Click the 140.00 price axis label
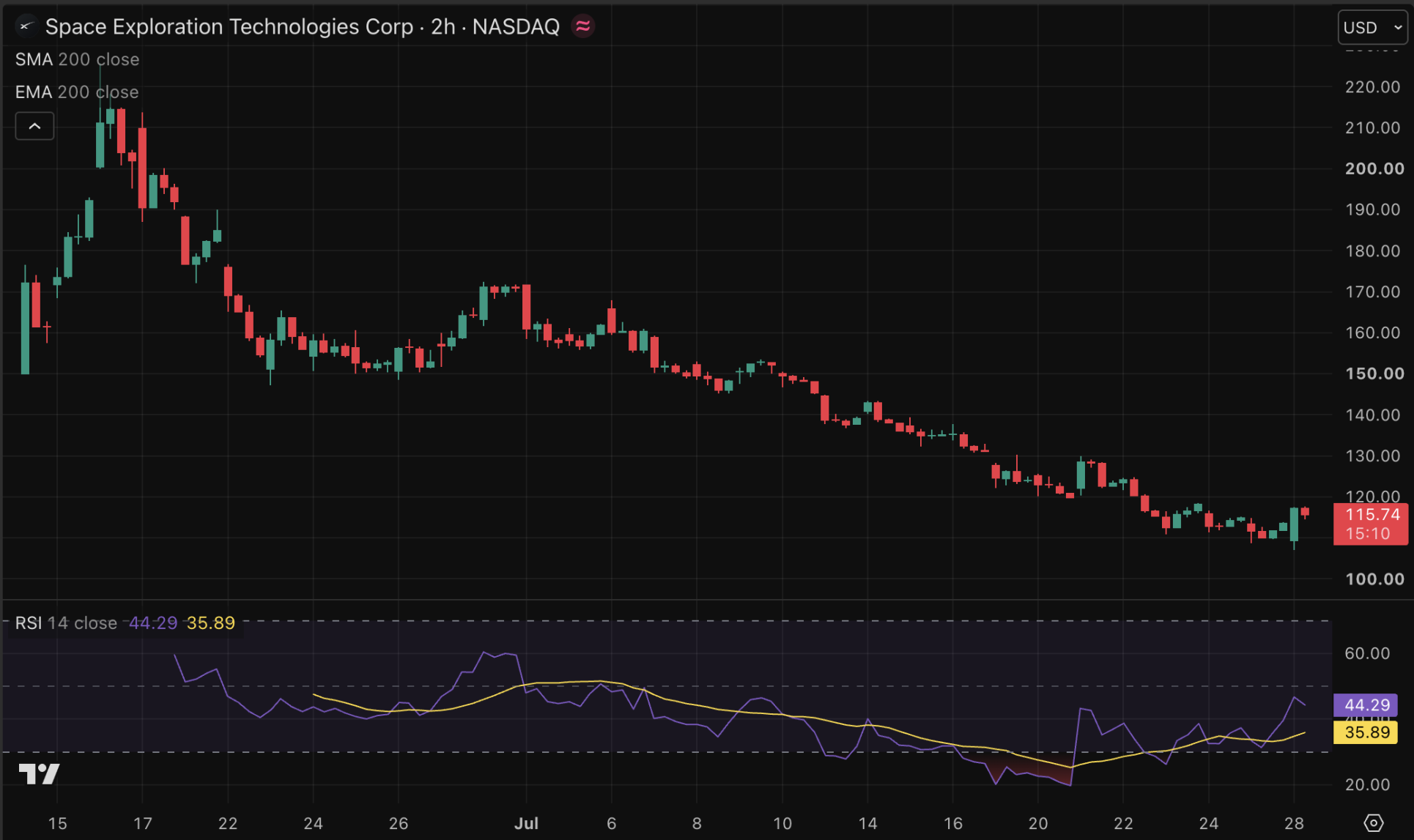This screenshot has height=840, width=1414. tap(1372, 415)
